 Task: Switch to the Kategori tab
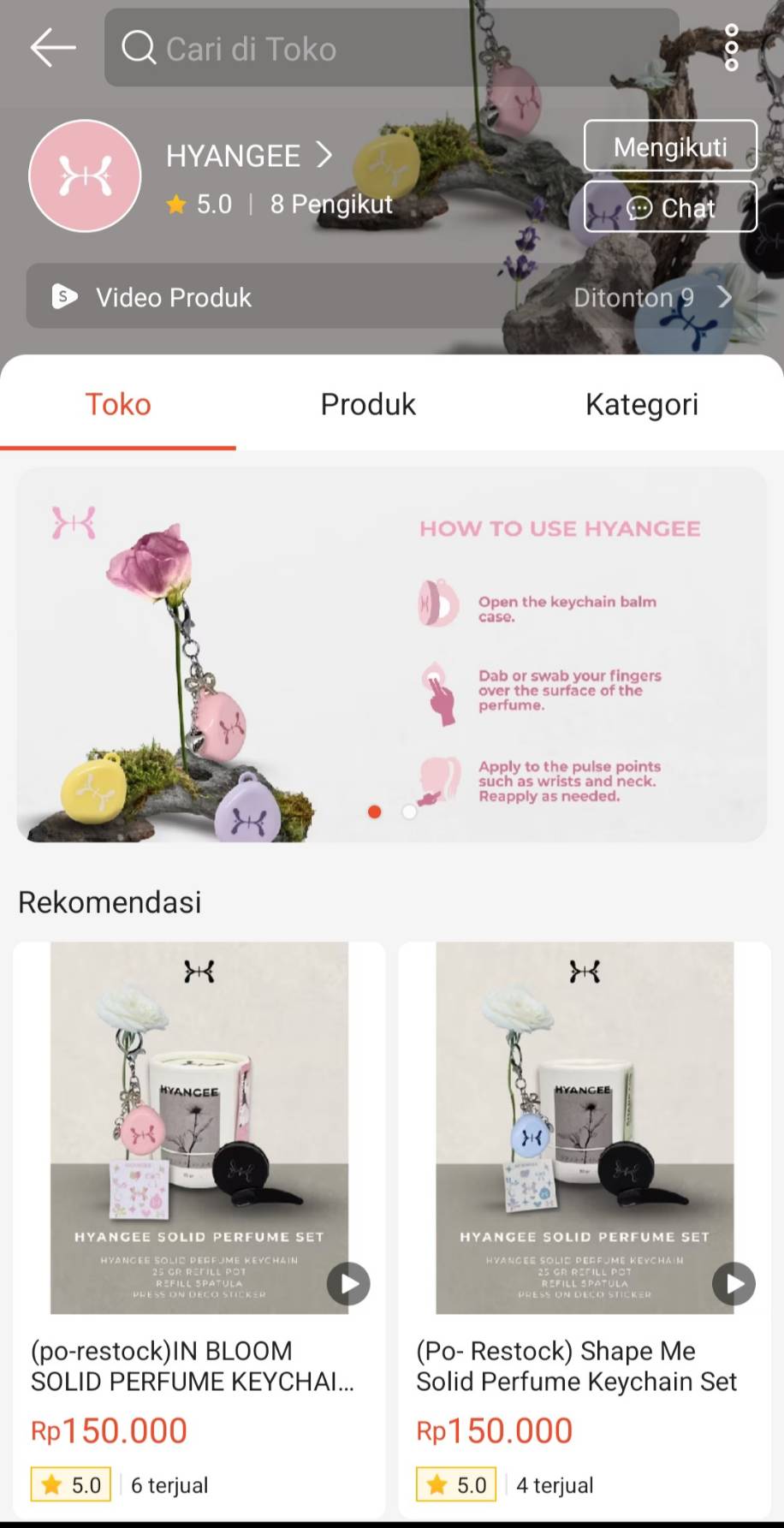642,404
